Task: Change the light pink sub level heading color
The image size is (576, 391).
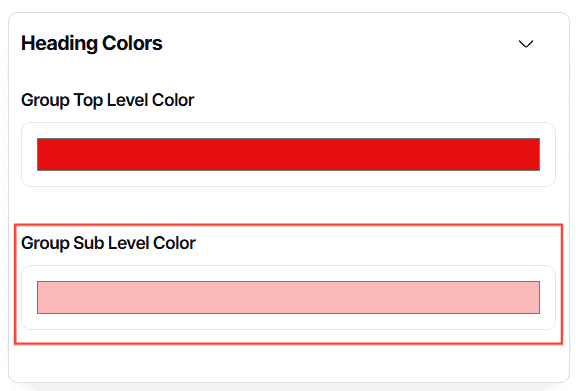Action: pos(288,297)
